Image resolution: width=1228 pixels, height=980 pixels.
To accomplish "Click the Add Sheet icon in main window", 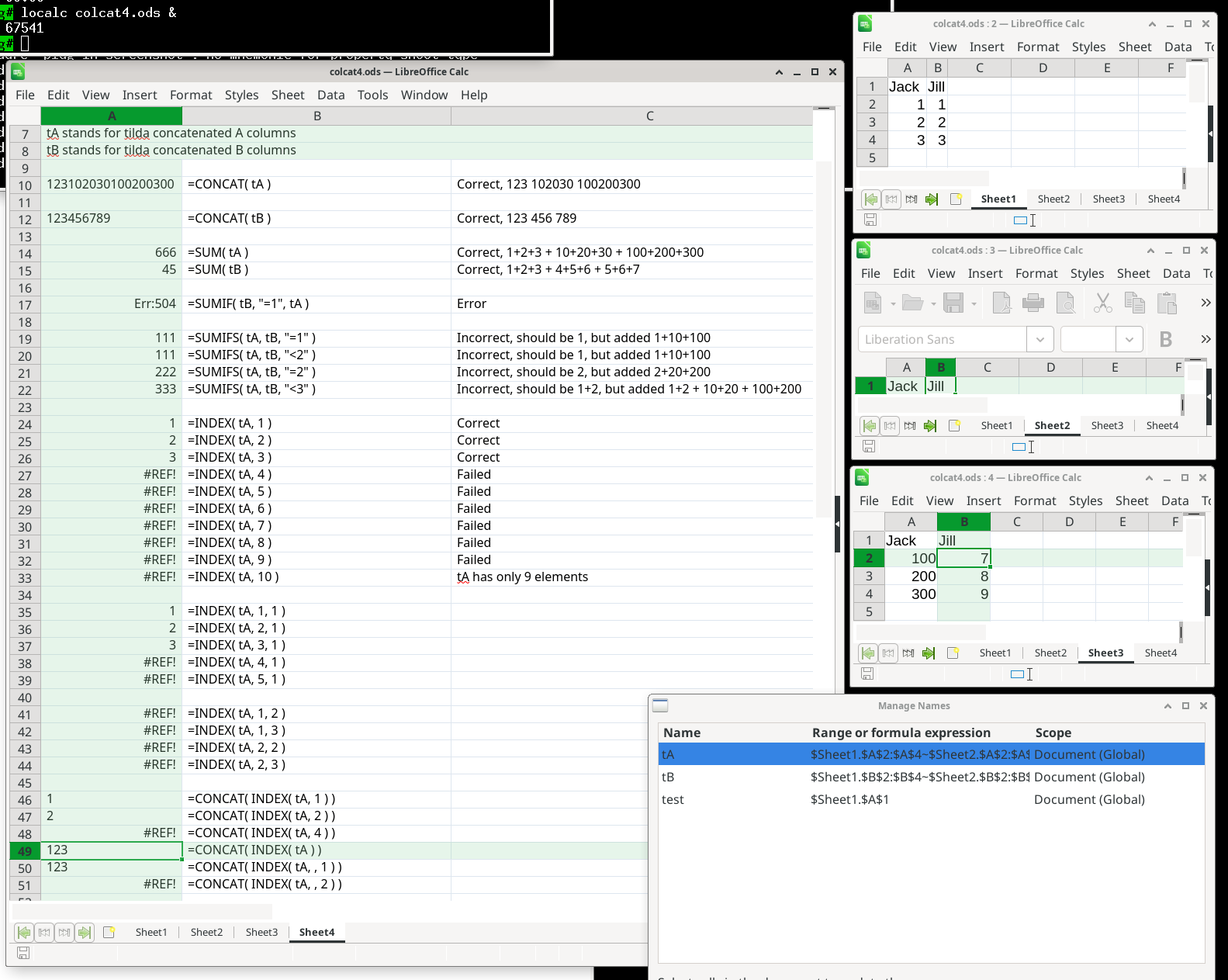I will click(x=109, y=932).
